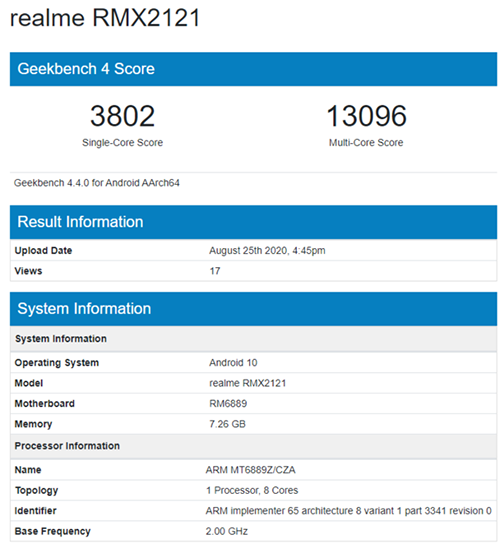Click the Operating System value Android 10
Image resolution: width=500 pixels, height=548 pixels.
(233, 363)
